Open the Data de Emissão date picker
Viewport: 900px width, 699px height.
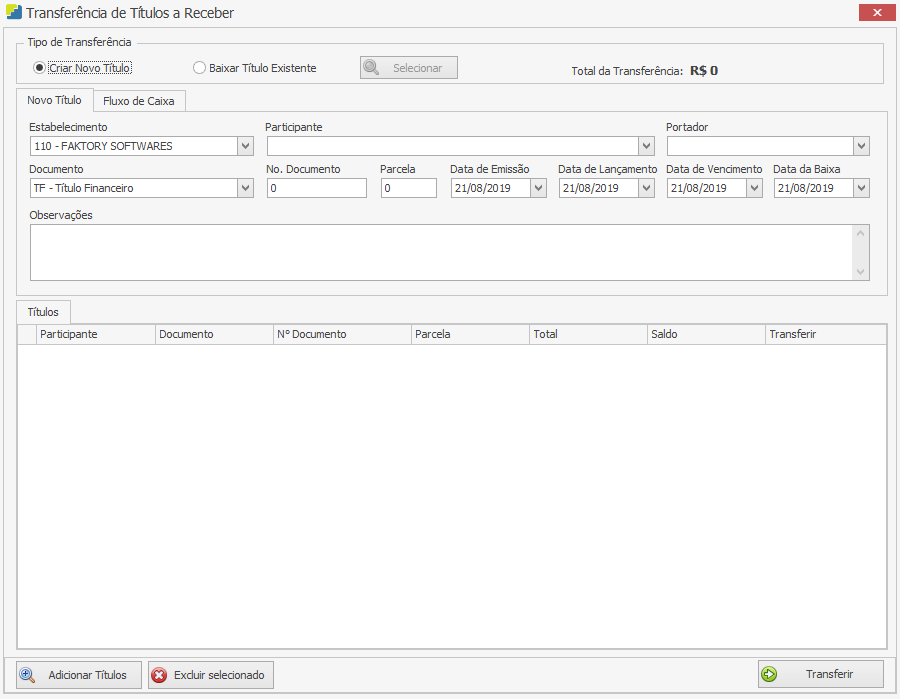[x=538, y=188]
